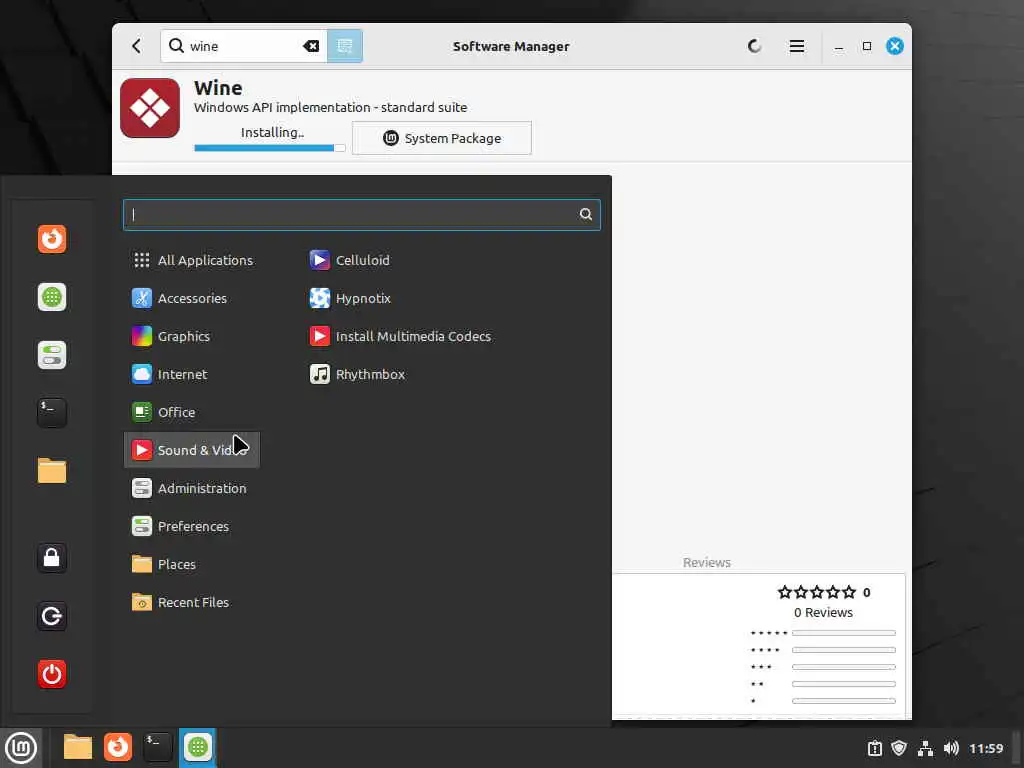Click the red power off icon

(x=52, y=674)
